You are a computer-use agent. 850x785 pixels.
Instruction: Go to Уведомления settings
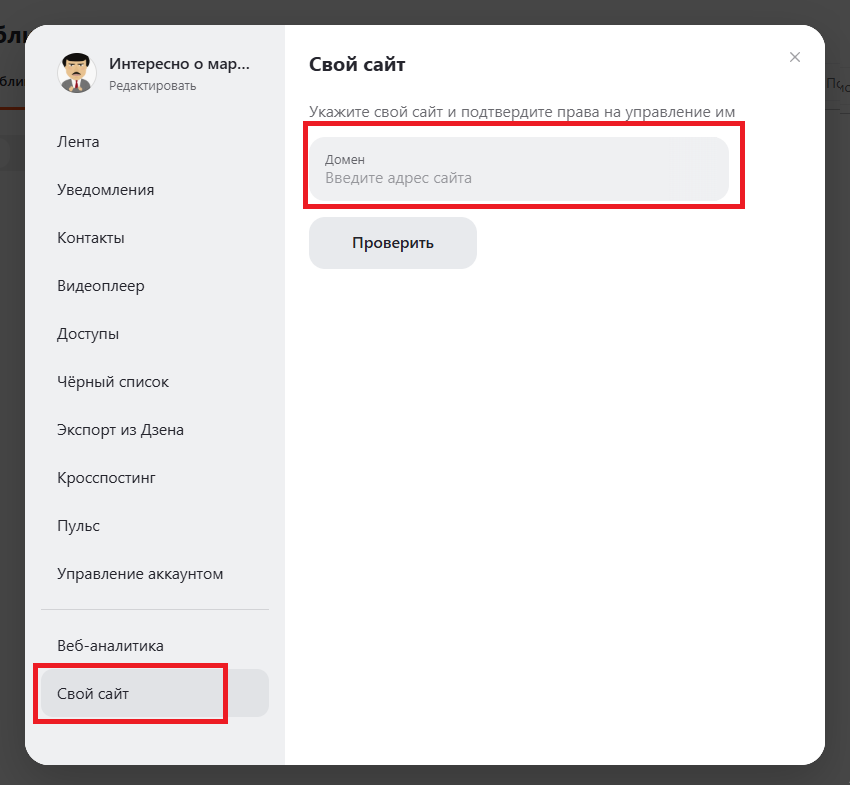[x=105, y=190]
